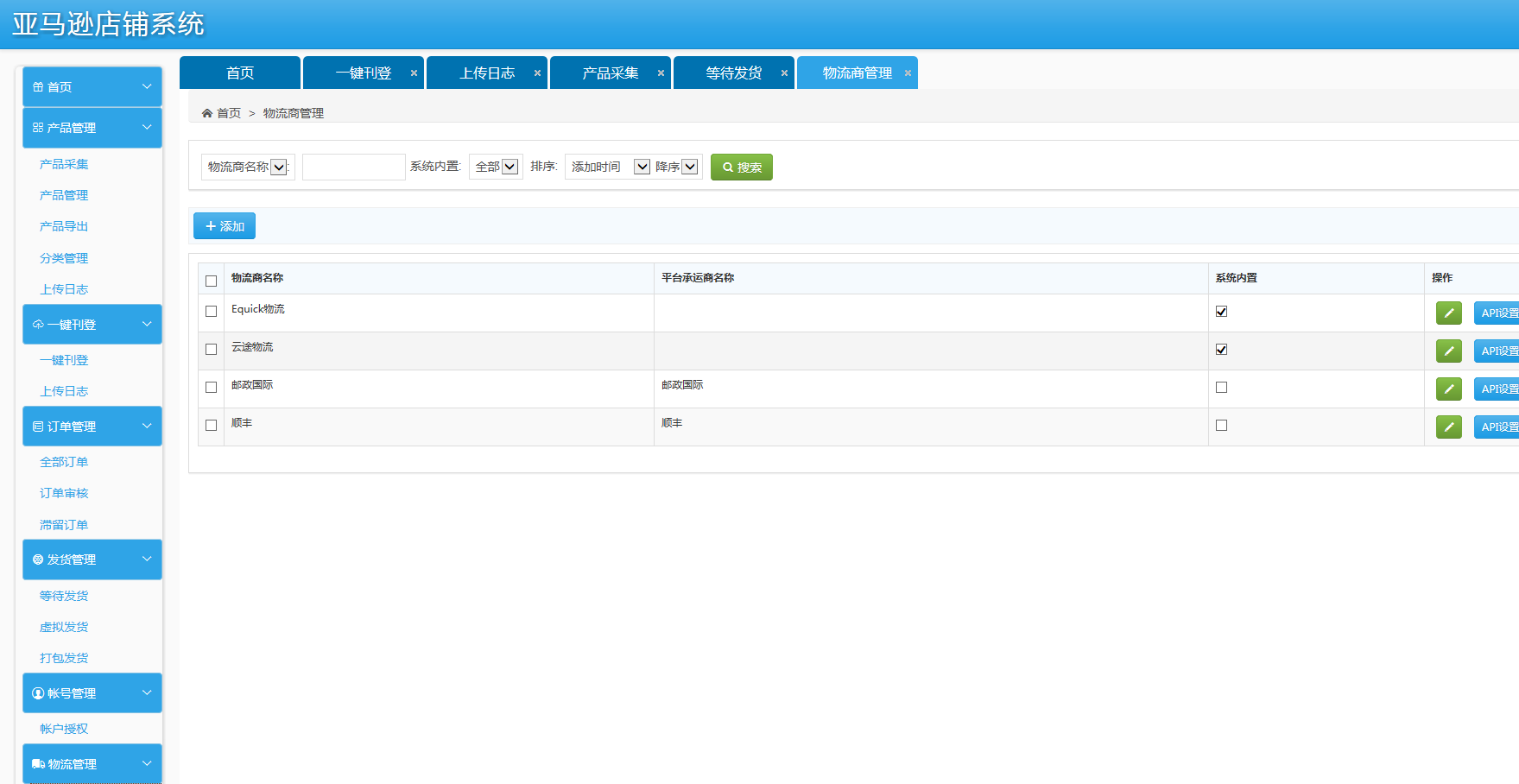This screenshot has width=1519, height=784.
Task: Click the edit pencil icon for 顺丰
Action: [1448, 427]
